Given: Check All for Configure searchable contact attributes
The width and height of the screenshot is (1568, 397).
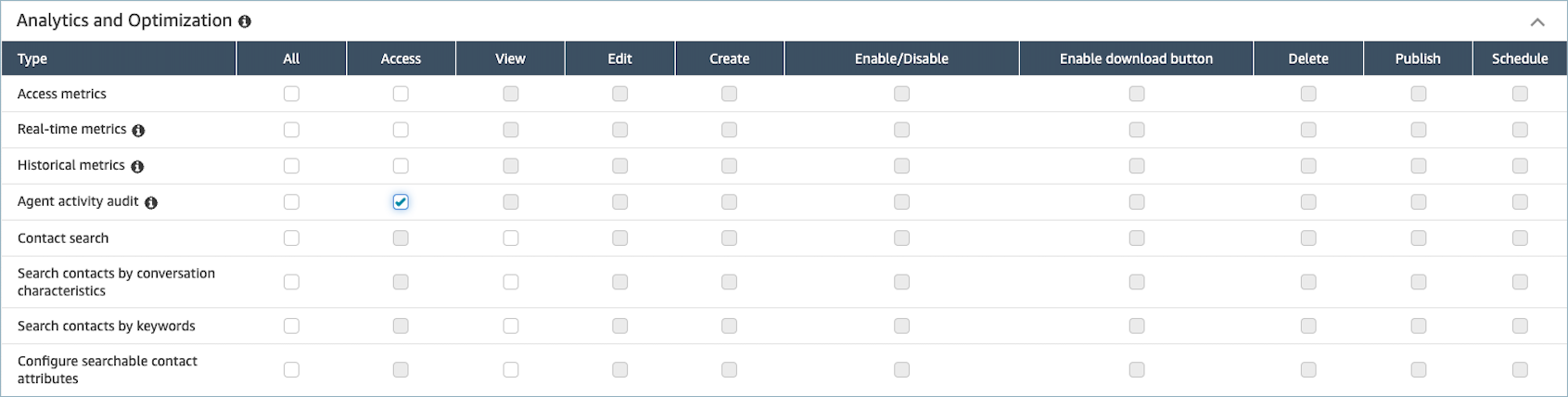Looking at the screenshot, I should pyautogui.click(x=291, y=370).
